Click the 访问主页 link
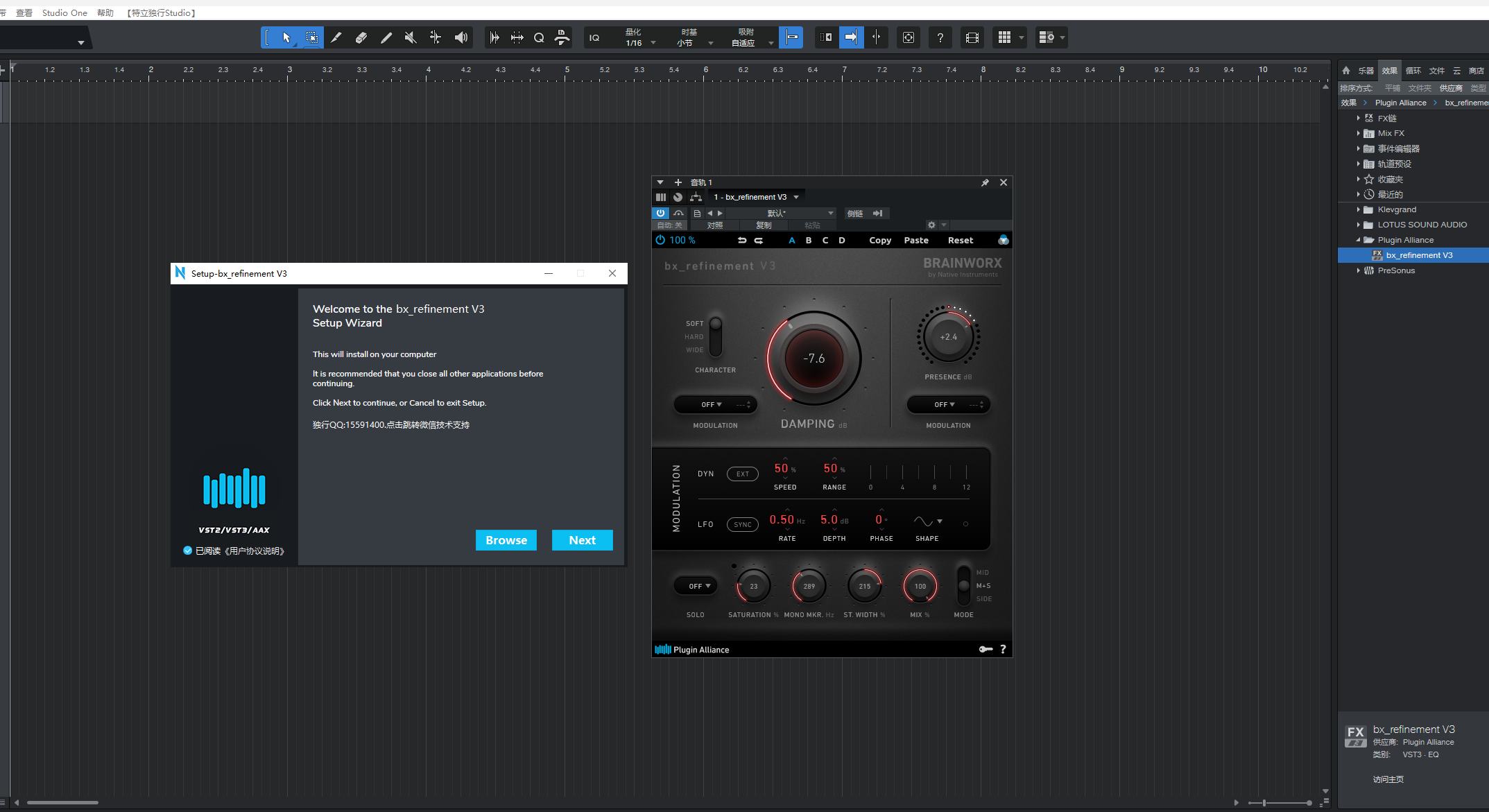This screenshot has width=1489, height=812. pos(1388,779)
